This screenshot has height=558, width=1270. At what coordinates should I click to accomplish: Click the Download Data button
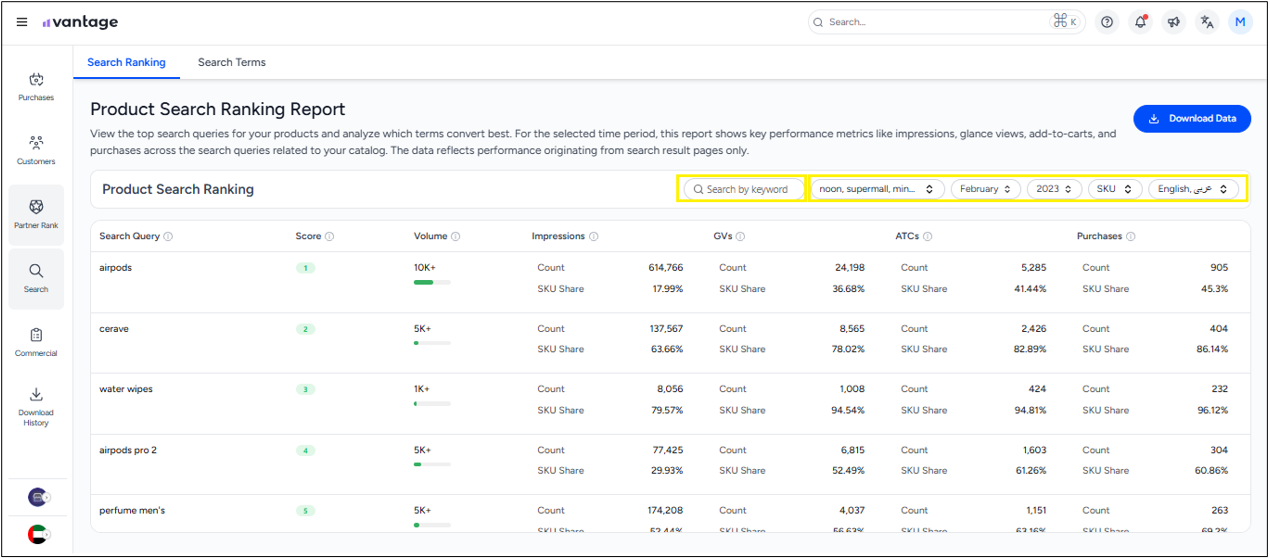1191,118
